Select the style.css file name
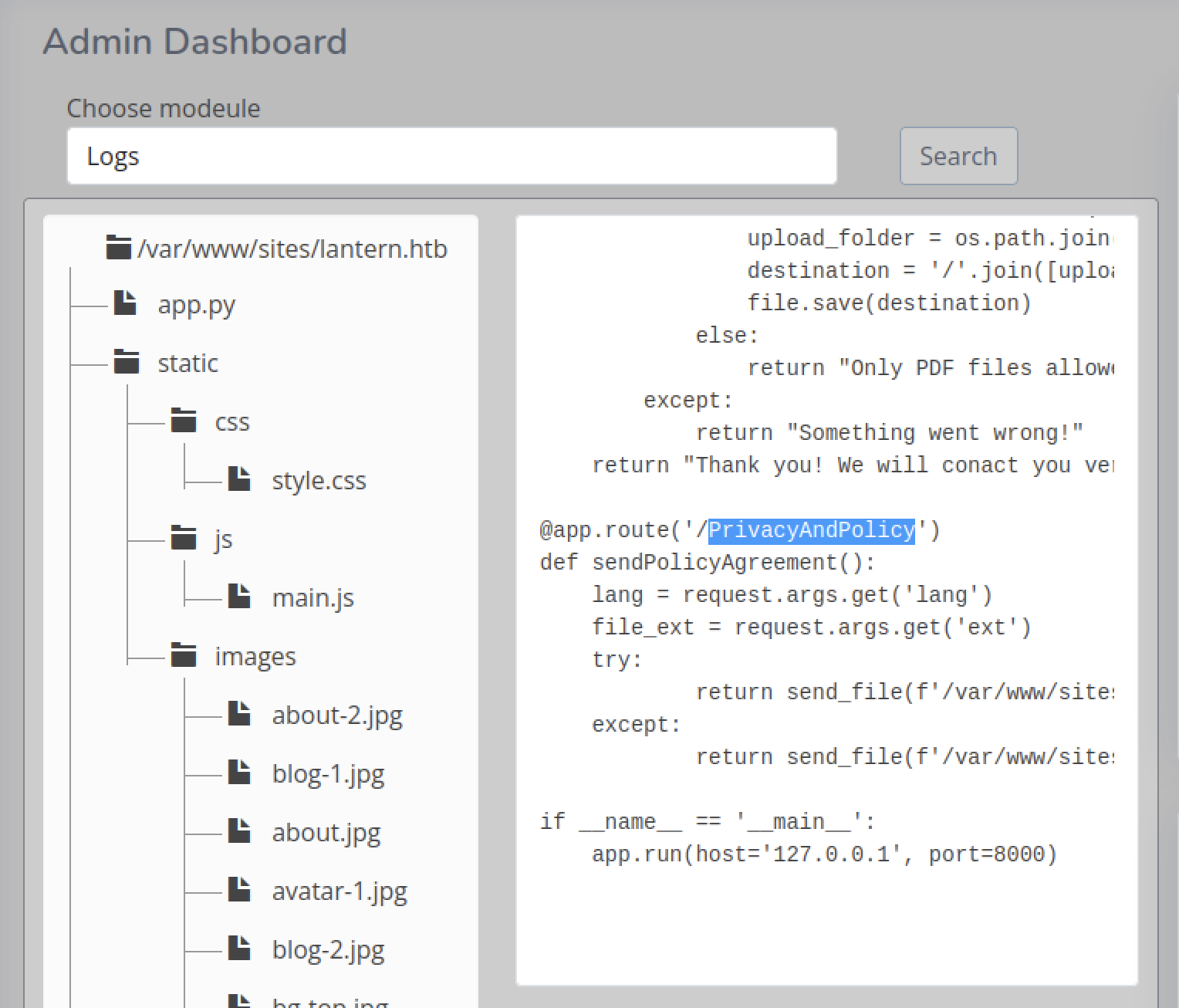1179x1008 pixels. pos(319,481)
